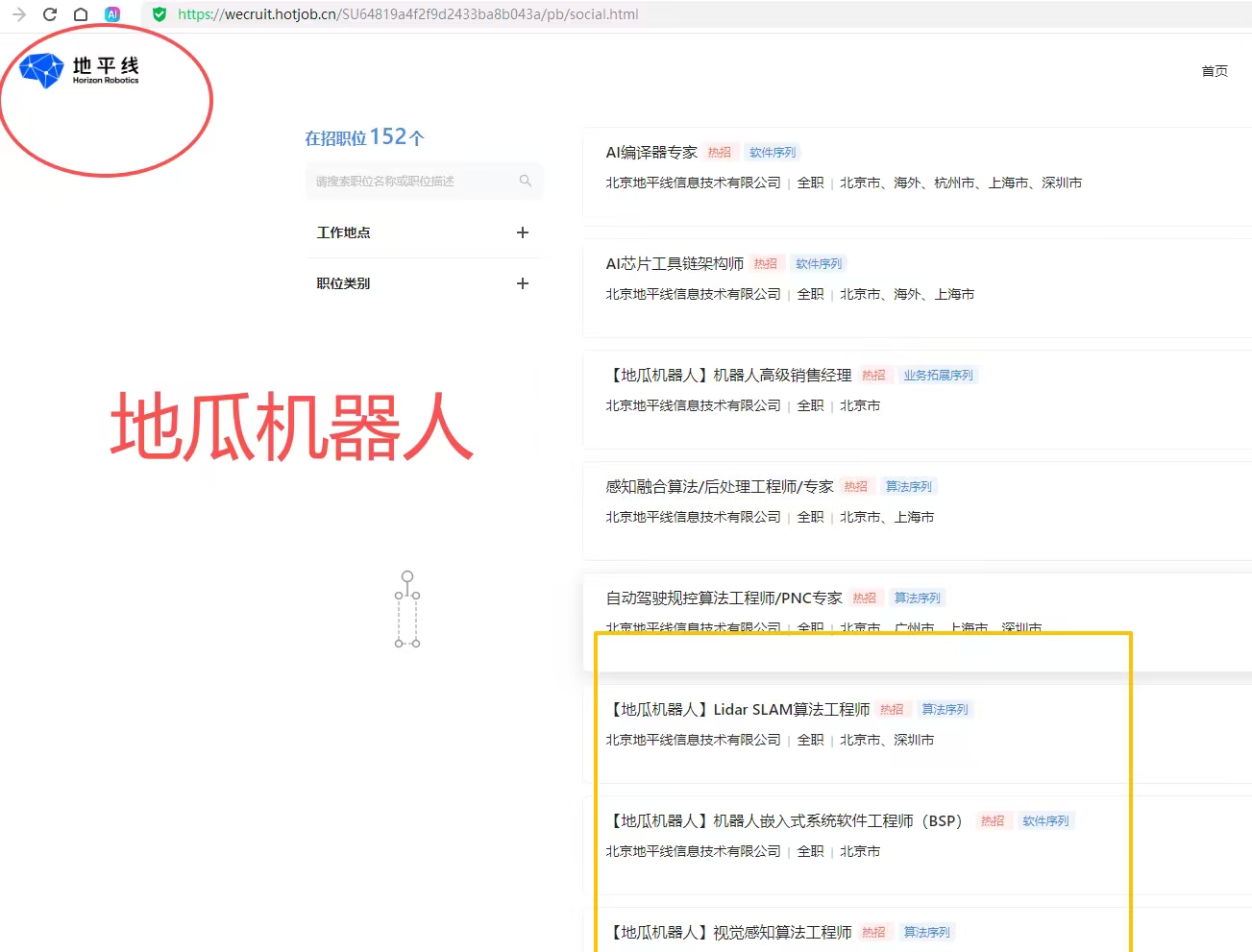Click locations 北京市、海外、杭州市、上海市、深圳市

[961, 183]
